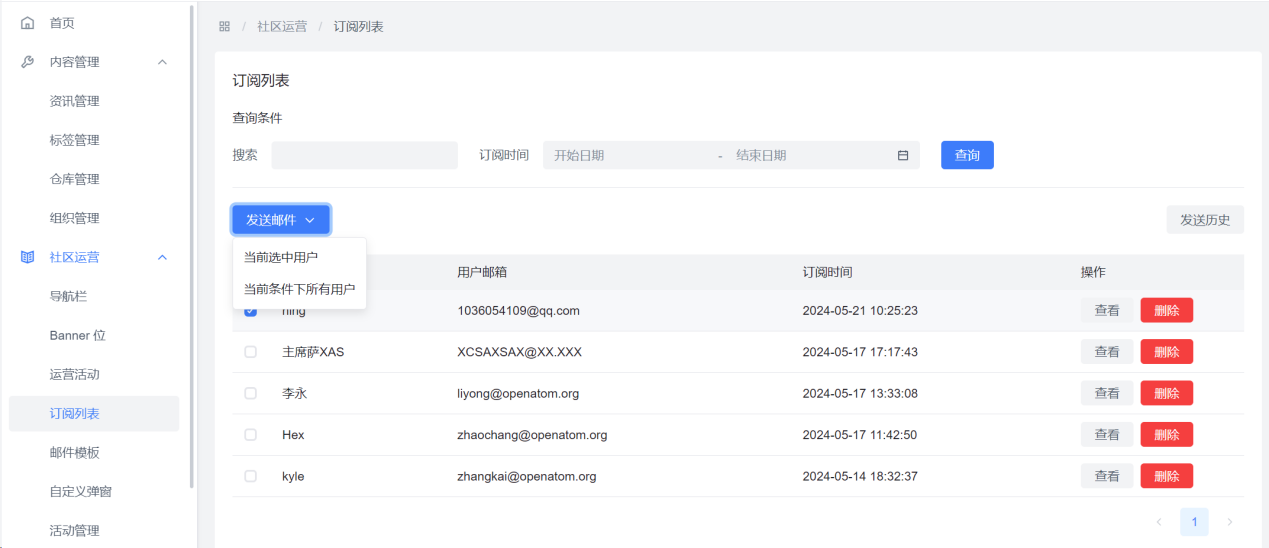Click email zhangkai@openatom.org

pyautogui.click(x=527, y=476)
